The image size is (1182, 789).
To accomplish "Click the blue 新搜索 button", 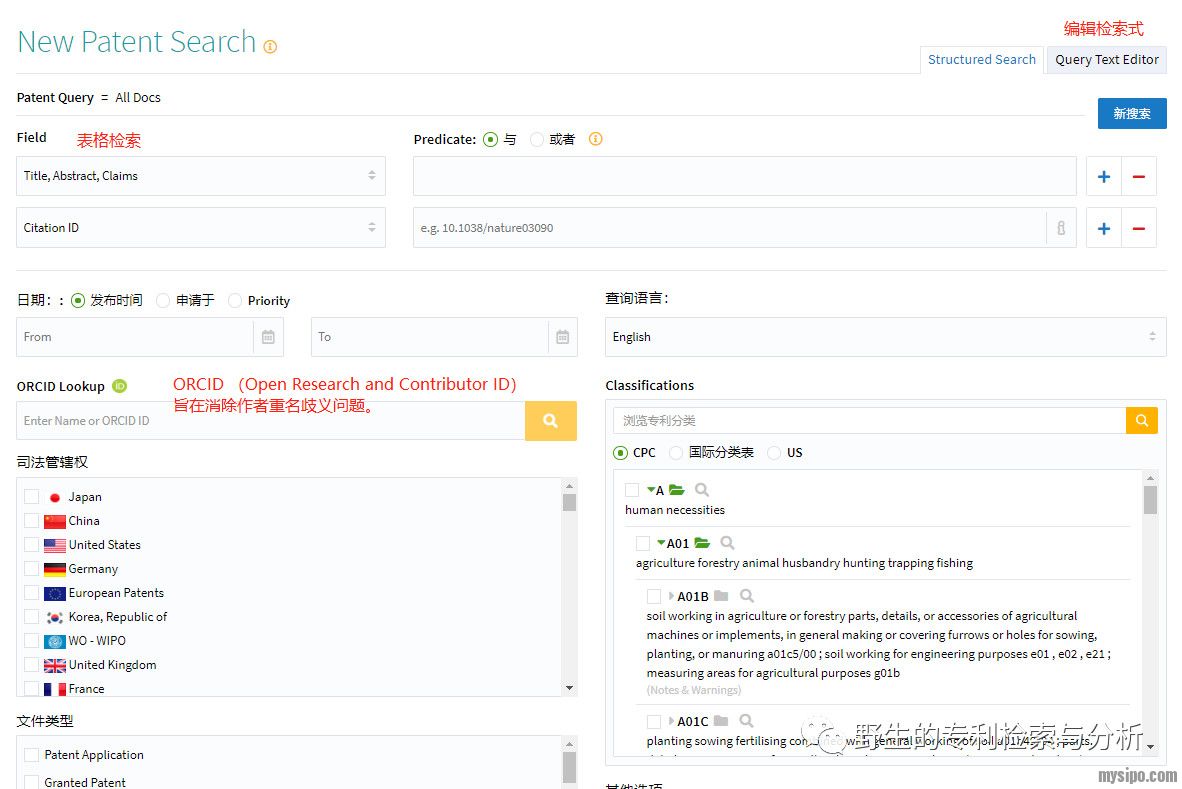I will point(1131,114).
